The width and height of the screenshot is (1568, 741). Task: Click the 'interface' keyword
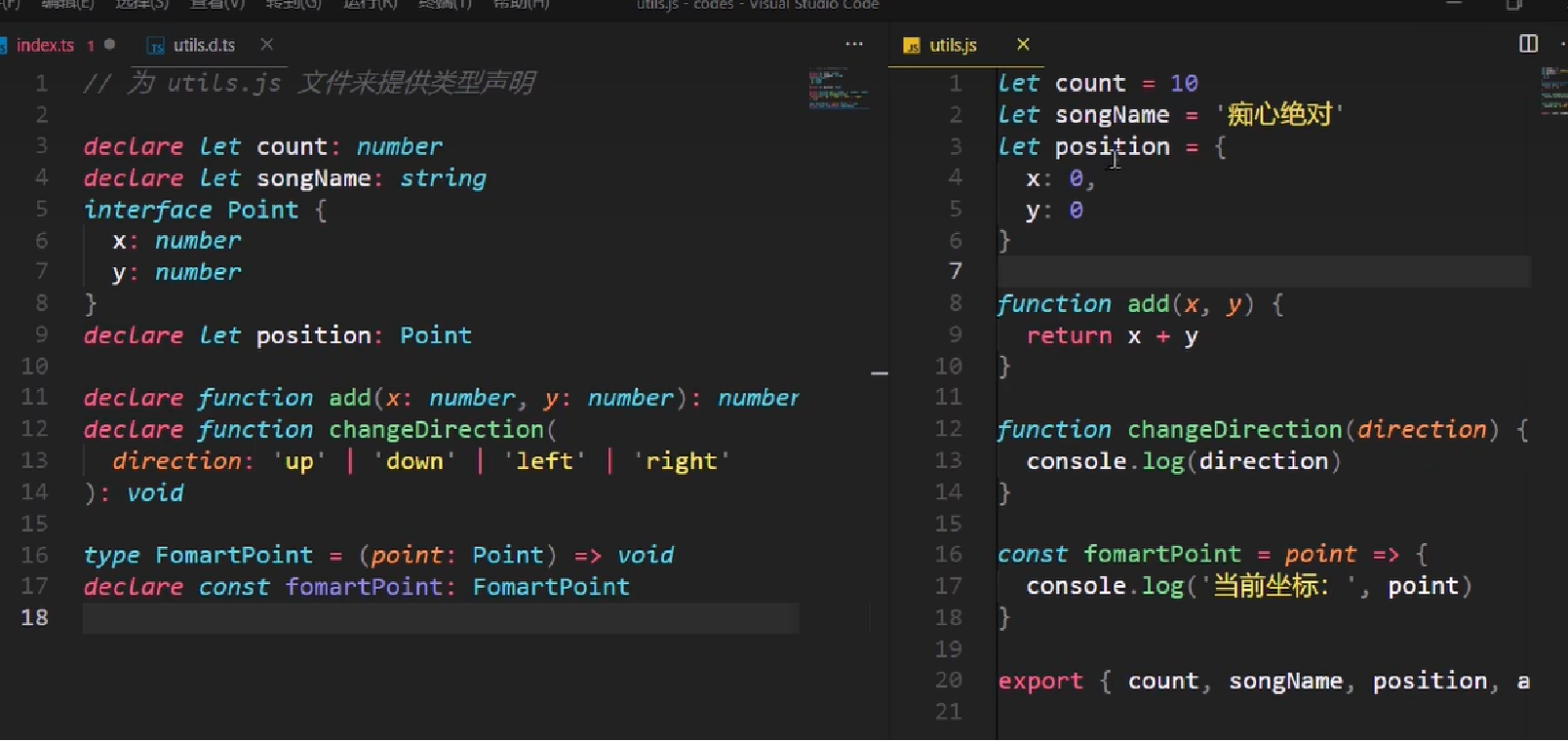pyautogui.click(x=147, y=210)
